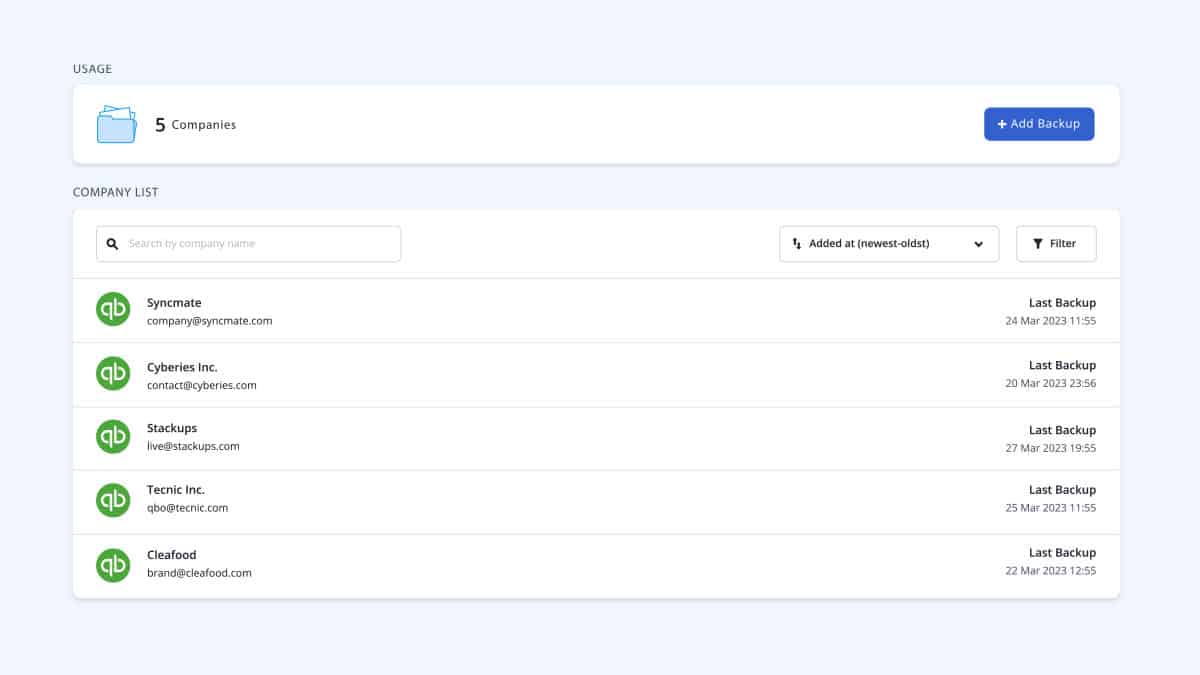Viewport: 1200px width, 675px height.
Task: Expand the sort dropdown chevron arrow
Action: coord(978,244)
